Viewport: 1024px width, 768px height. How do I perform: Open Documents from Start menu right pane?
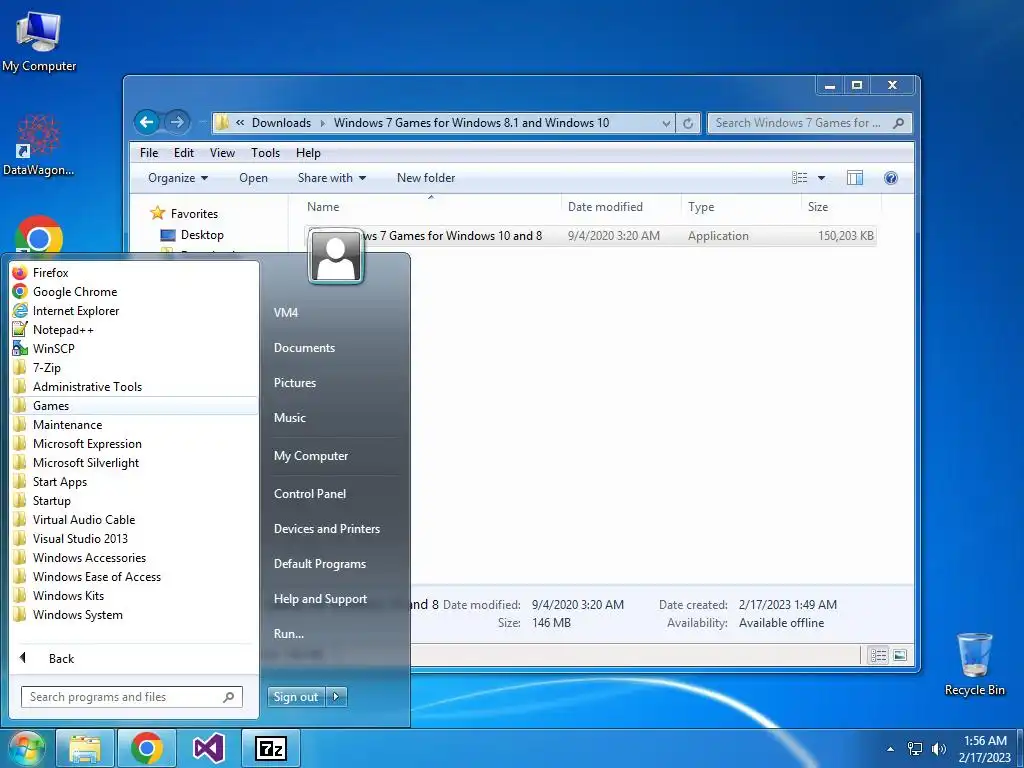click(x=304, y=347)
